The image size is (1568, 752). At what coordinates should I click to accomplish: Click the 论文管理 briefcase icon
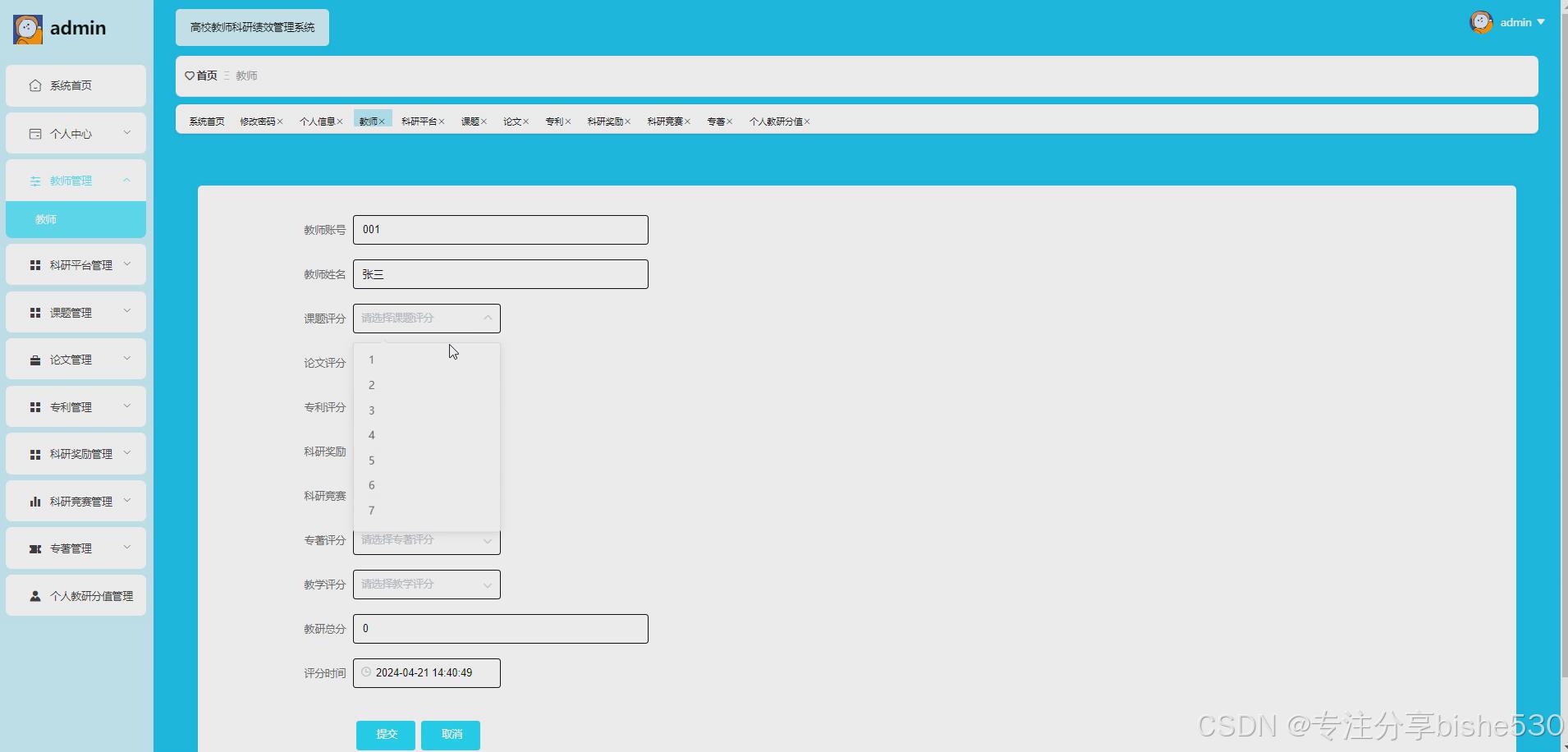[35, 360]
